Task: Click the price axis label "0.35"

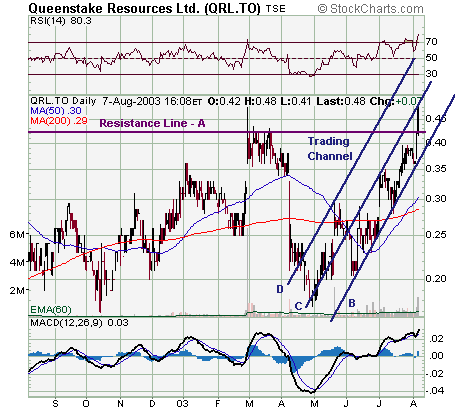Action: (x=436, y=169)
